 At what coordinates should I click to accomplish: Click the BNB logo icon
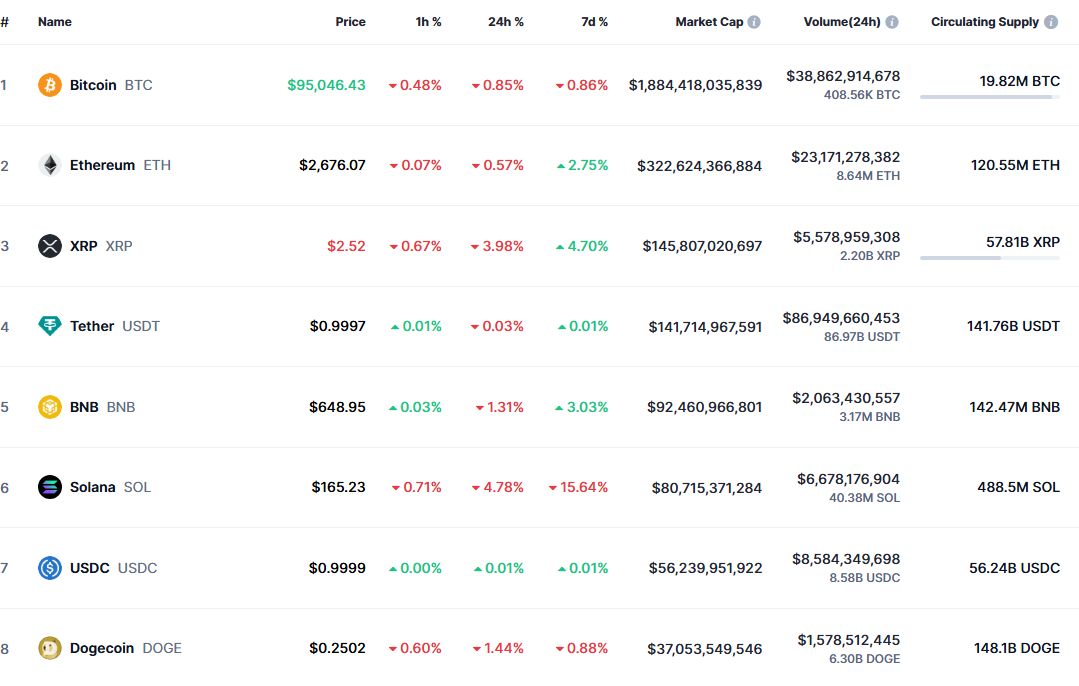click(x=50, y=407)
